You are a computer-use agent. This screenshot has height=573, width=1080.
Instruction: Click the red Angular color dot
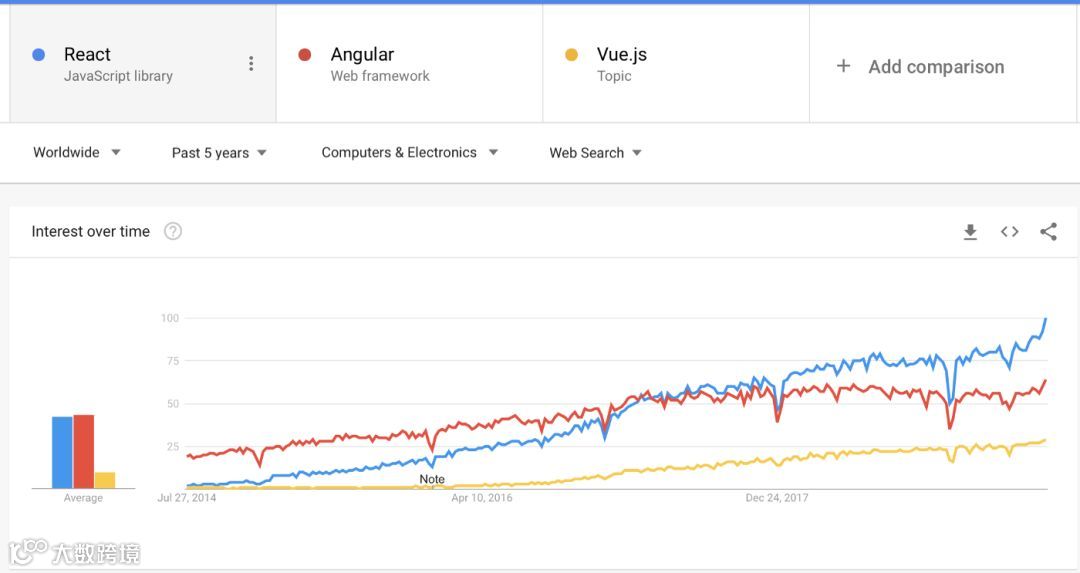[x=305, y=55]
